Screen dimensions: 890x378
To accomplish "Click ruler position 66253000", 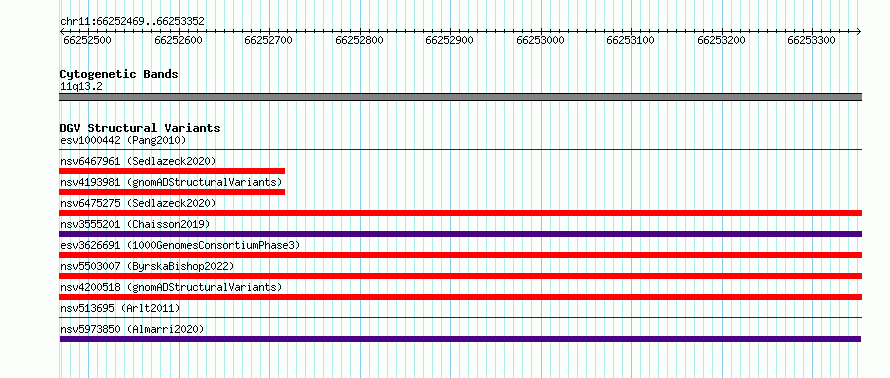I will pyautogui.click(x=540, y=40).
